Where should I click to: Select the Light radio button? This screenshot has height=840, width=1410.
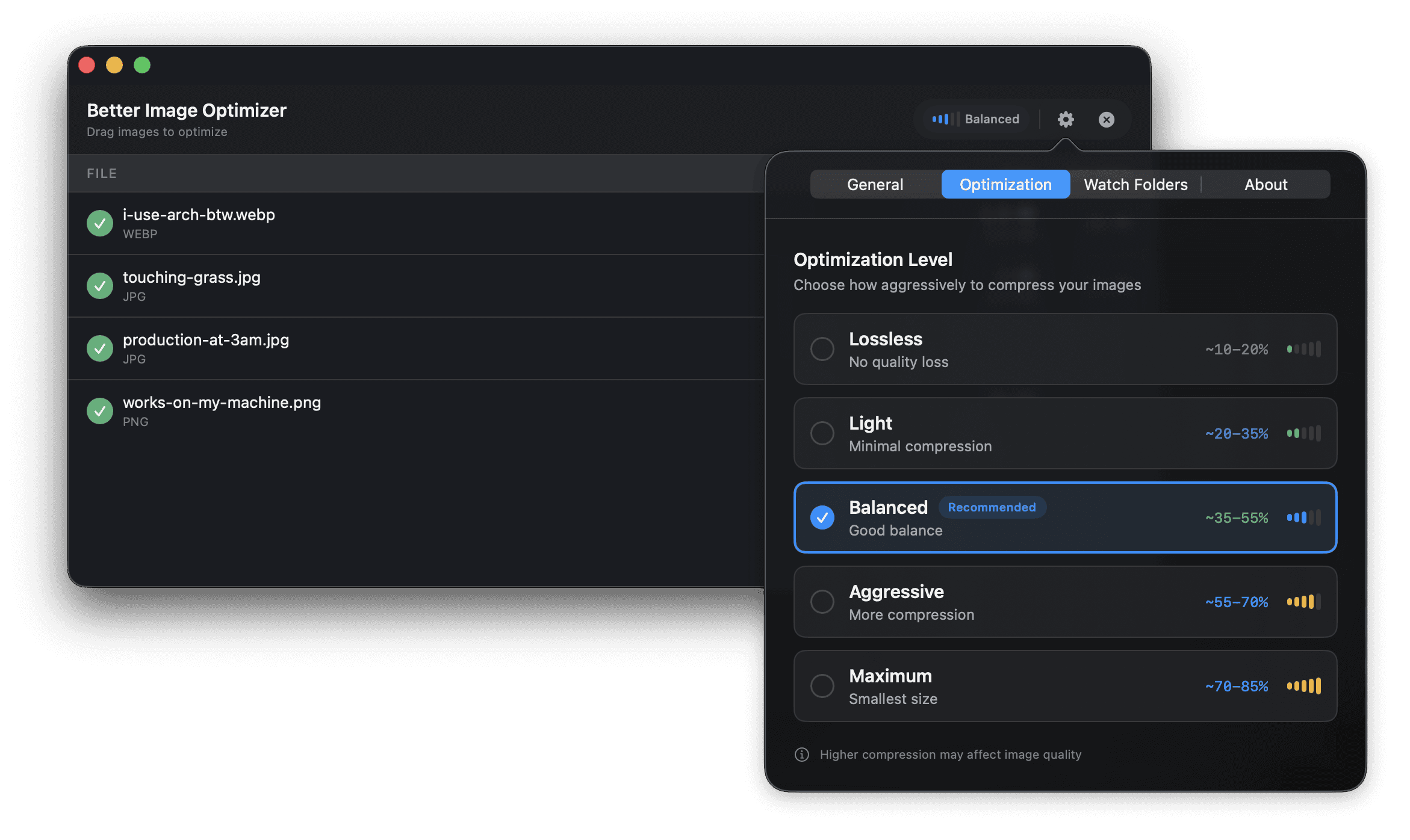[822, 433]
